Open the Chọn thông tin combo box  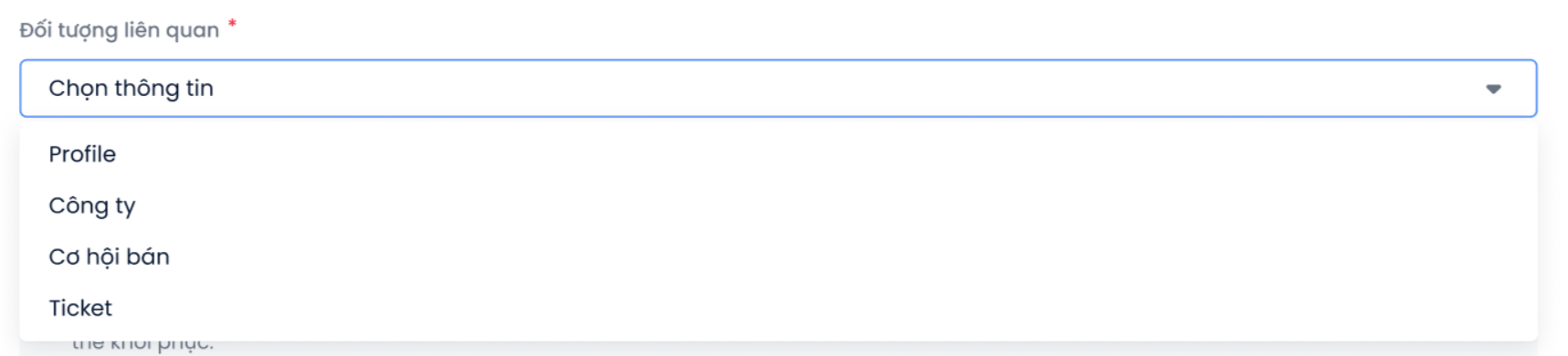pos(778,89)
